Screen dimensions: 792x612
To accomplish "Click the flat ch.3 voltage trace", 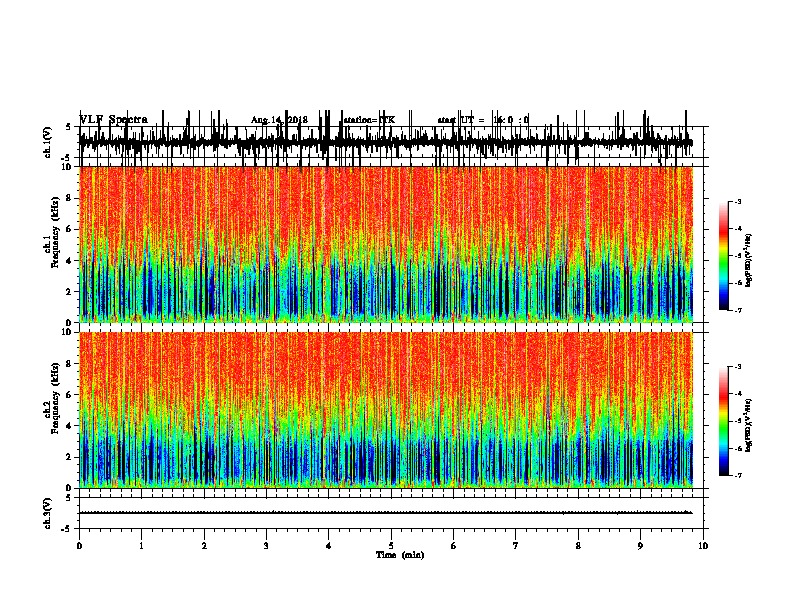I will (x=386, y=513).
